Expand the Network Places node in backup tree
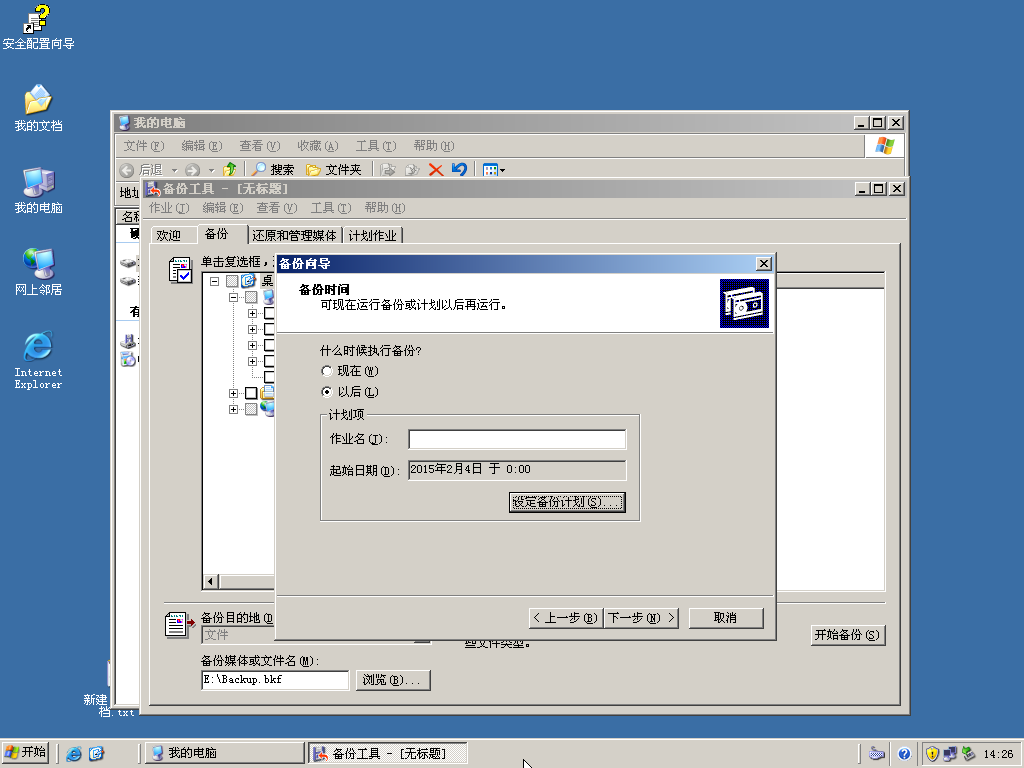1024x768 pixels. coord(233,409)
